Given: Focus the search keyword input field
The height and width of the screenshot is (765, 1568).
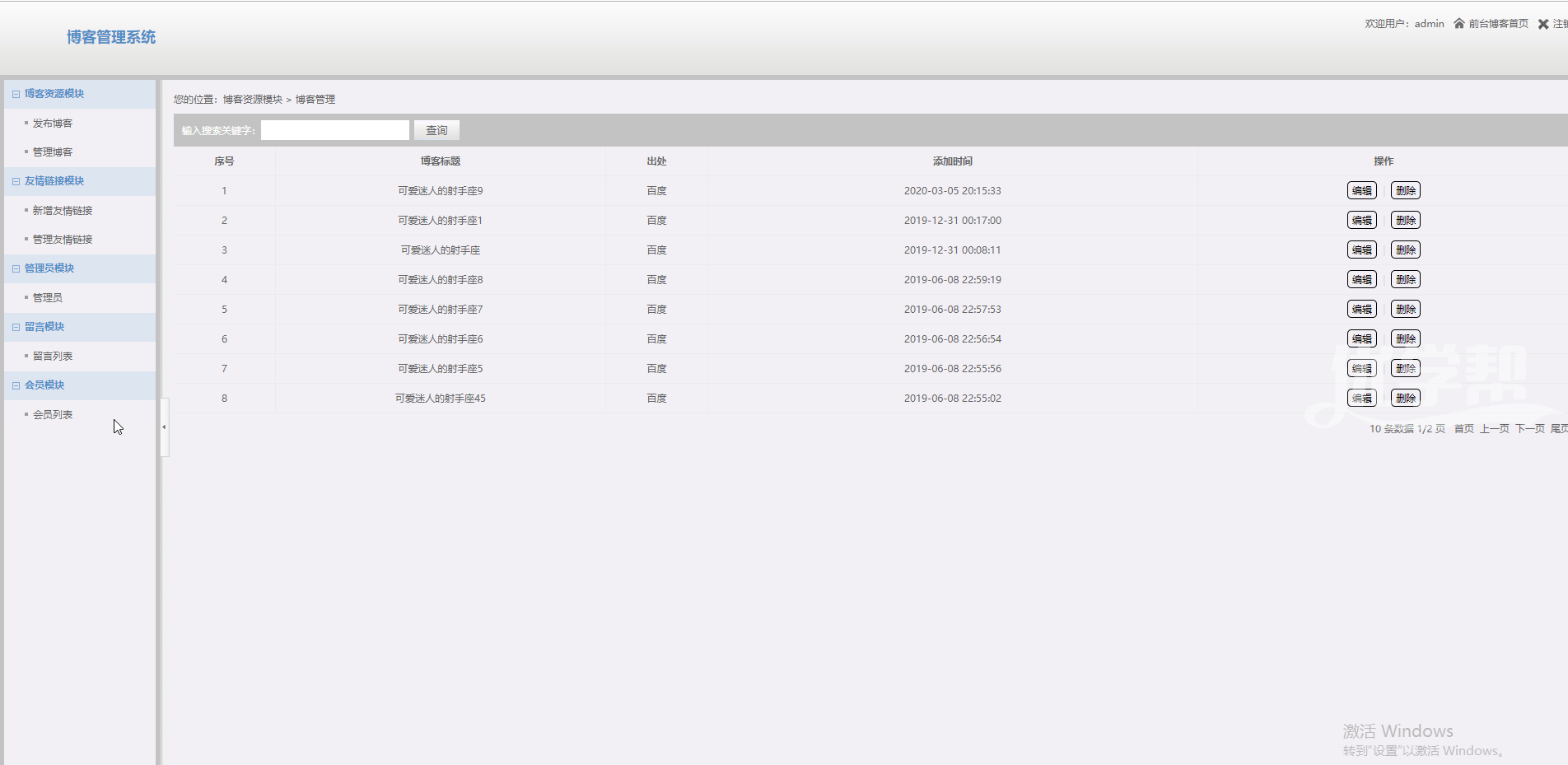Looking at the screenshot, I should pyautogui.click(x=334, y=130).
